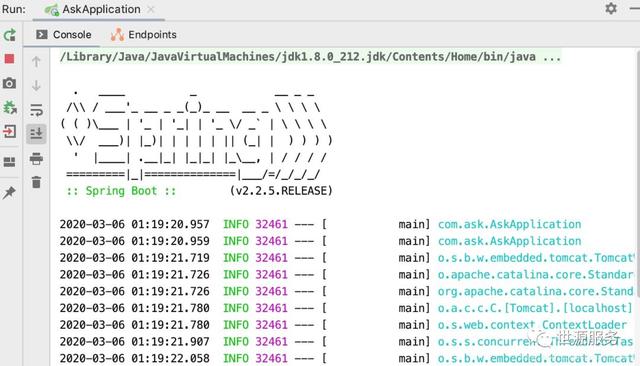This screenshot has width=640, height=366.
Task: Close the AskApplication run tab
Action: coord(151,9)
